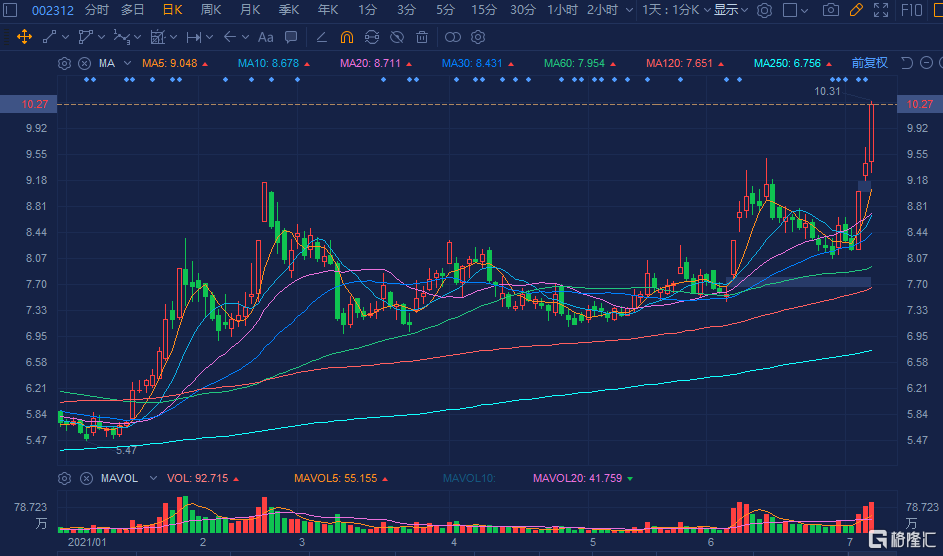Switch to 季K quarterly chart
943x556 pixels.
[289, 10]
